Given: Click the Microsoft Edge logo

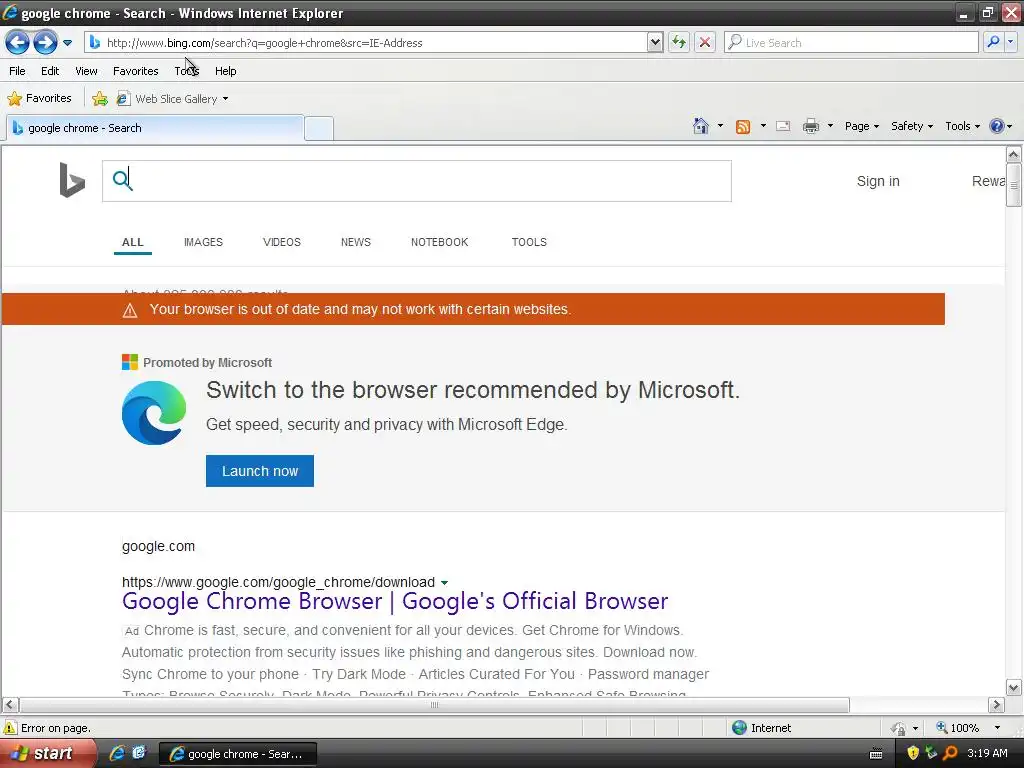Looking at the screenshot, I should coord(154,413).
